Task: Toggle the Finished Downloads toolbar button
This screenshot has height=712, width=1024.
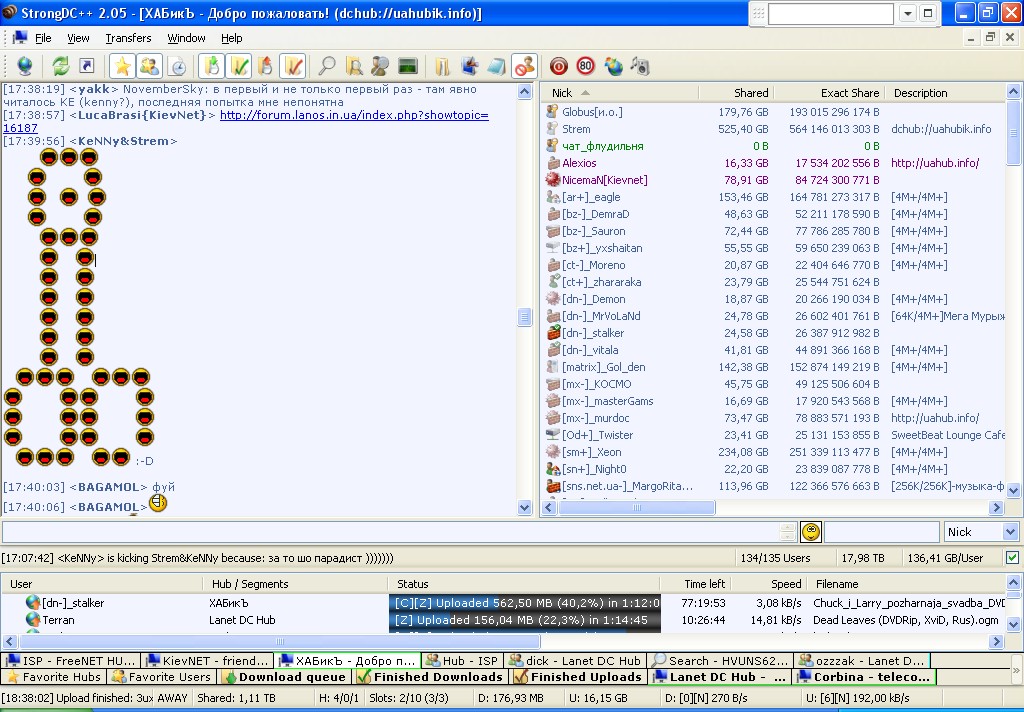Action: tap(238, 66)
